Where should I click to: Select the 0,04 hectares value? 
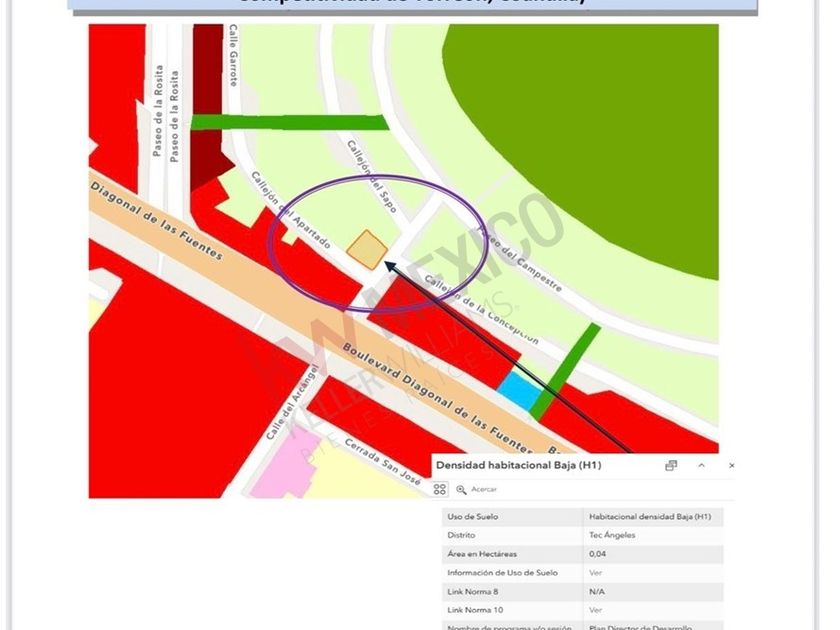[x=597, y=554]
